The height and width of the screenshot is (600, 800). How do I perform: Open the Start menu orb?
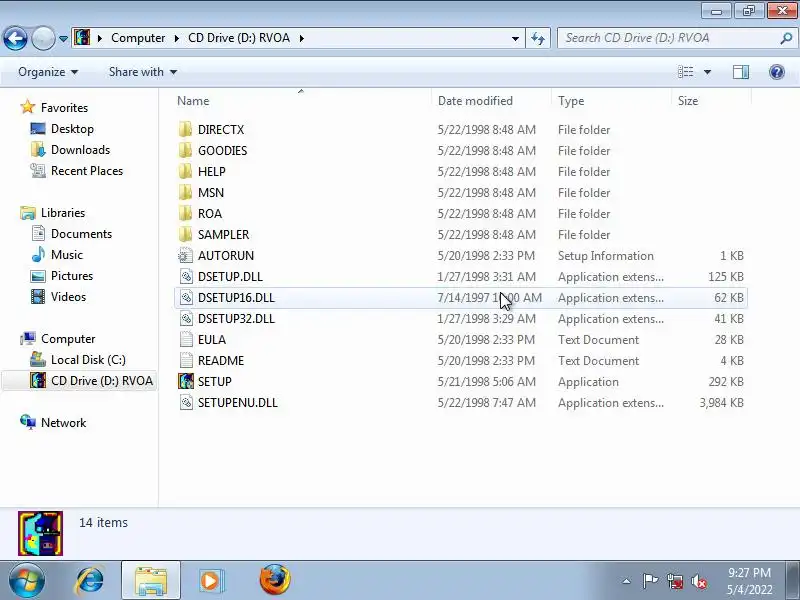[x=26, y=580]
